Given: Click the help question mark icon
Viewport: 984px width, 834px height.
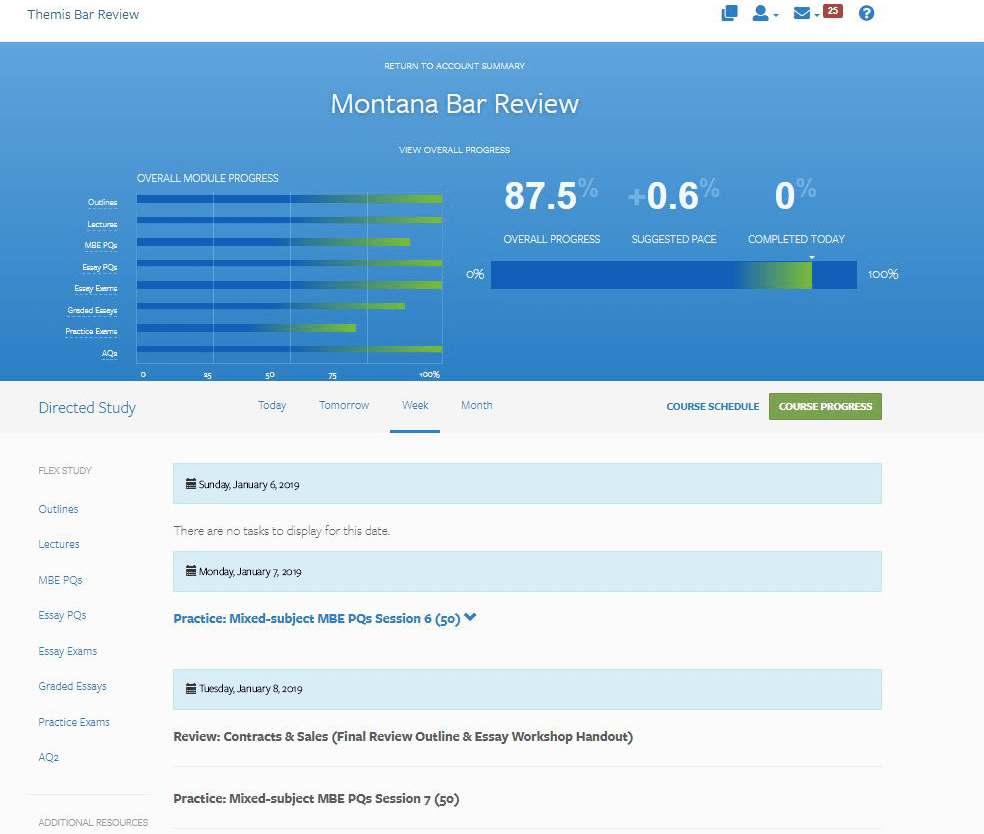Looking at the screenshot, I should [866, 14].
